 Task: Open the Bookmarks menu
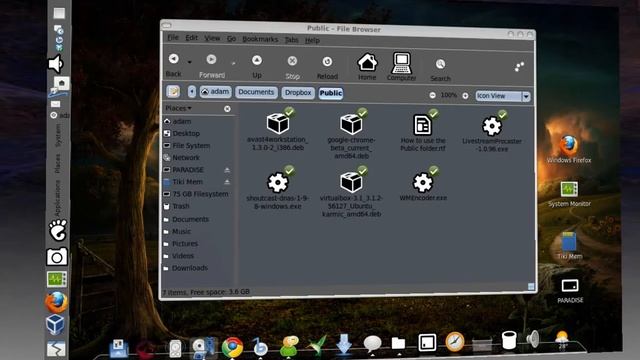(x=260, y=39)
